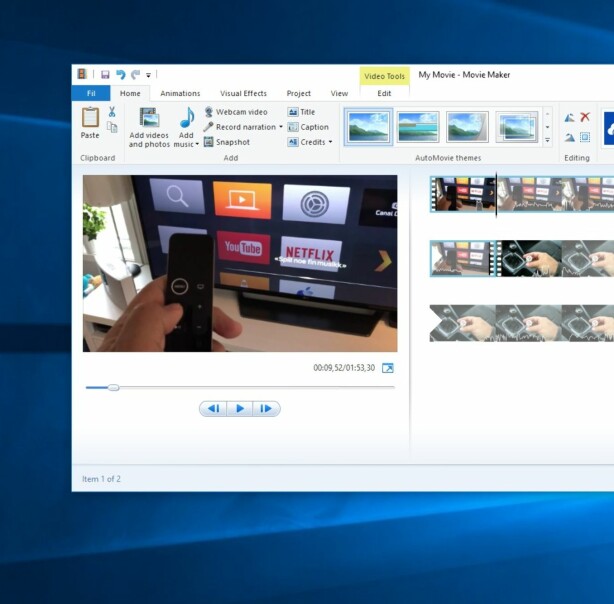Click the video preview image

pyautogui.click(x=240, y=263)
